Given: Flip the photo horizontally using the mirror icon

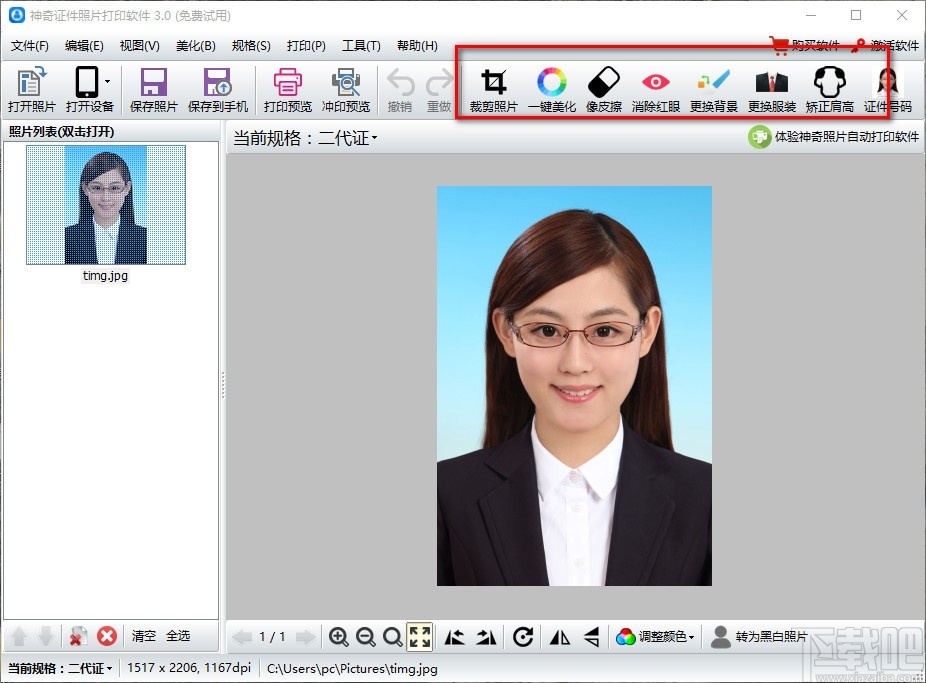Looking at the screenshot, I should point(561,637).
